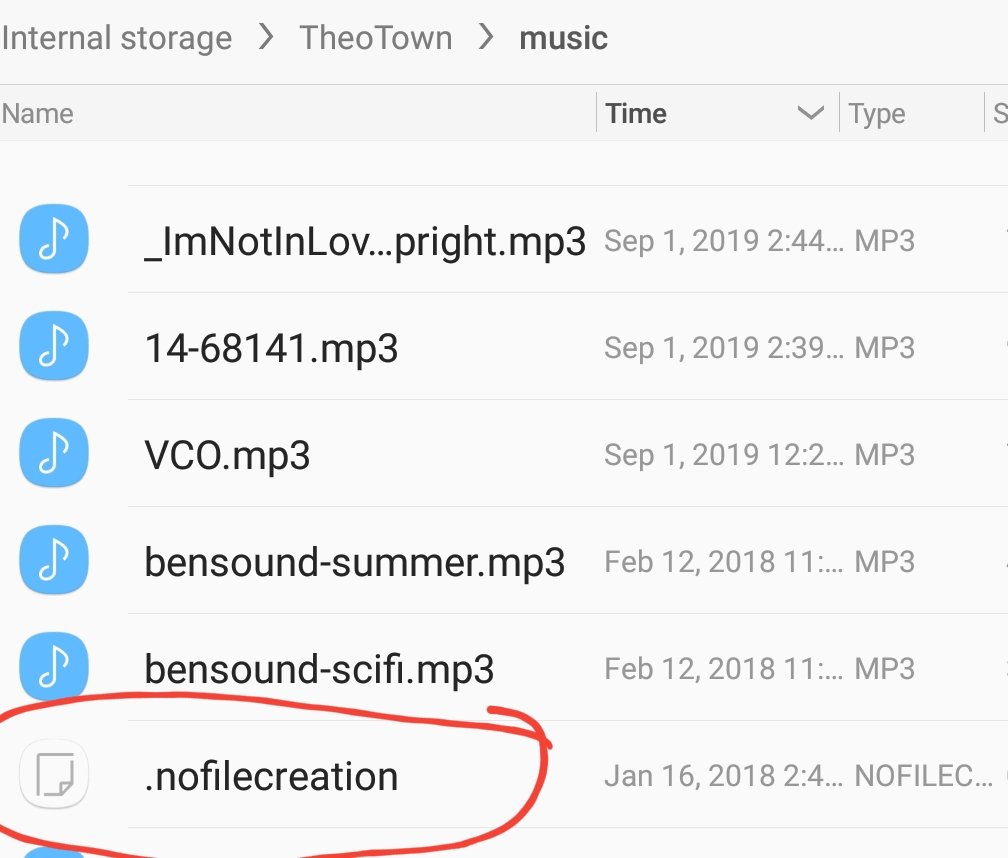Play VCO.mp3 from the list

coord(227,456)
